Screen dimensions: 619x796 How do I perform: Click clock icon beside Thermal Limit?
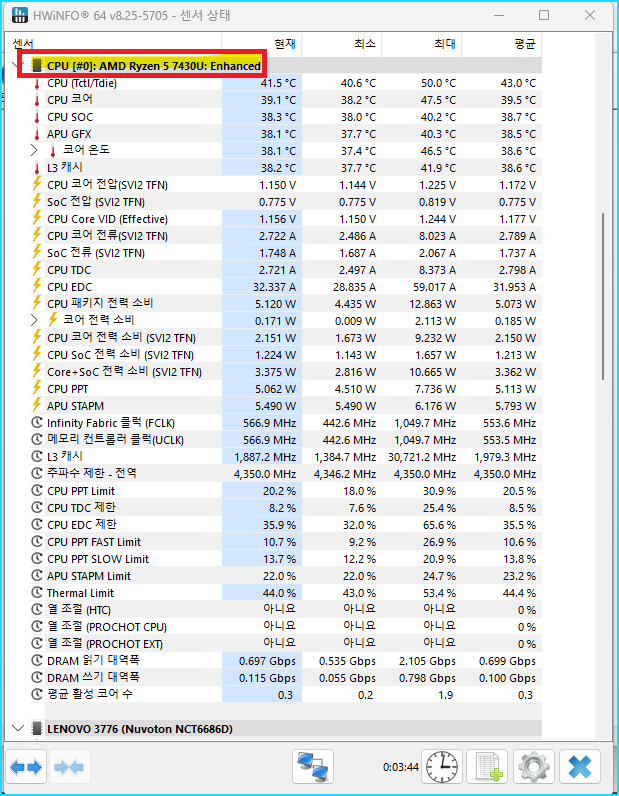coord(37,593)
